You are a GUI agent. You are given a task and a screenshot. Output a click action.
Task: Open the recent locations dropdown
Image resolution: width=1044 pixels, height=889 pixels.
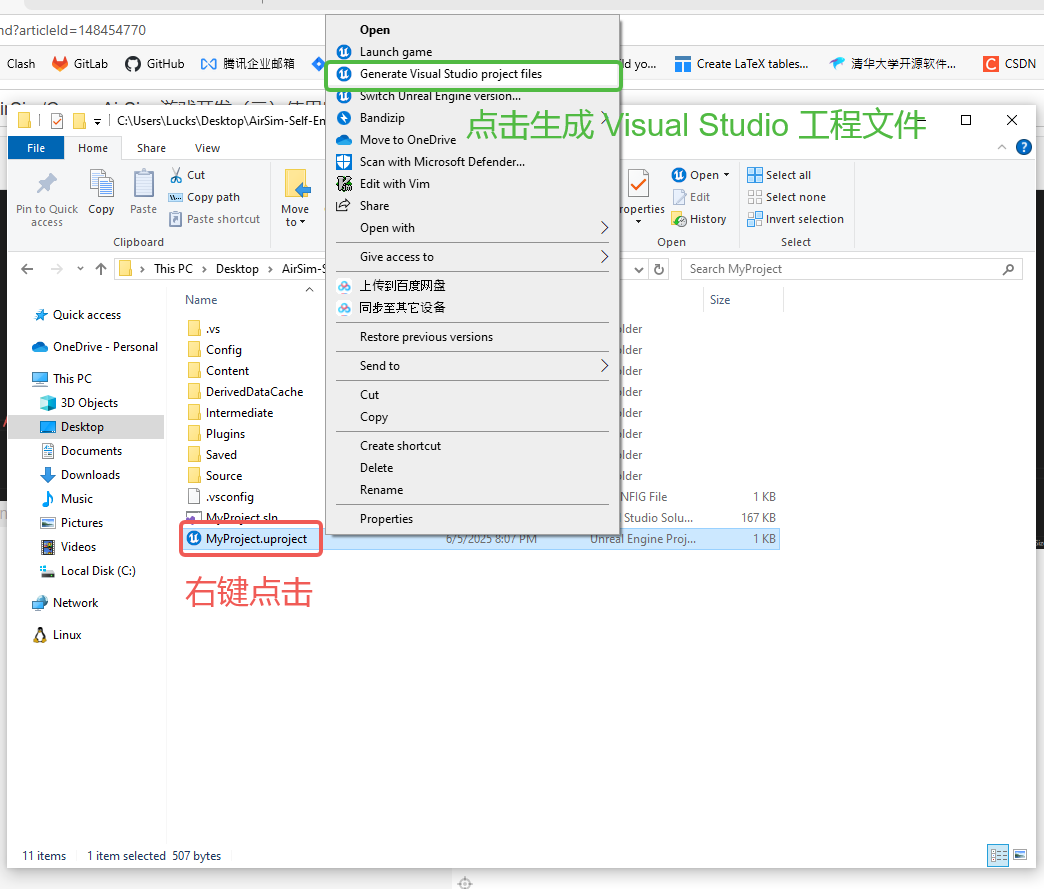coord(80,269)
